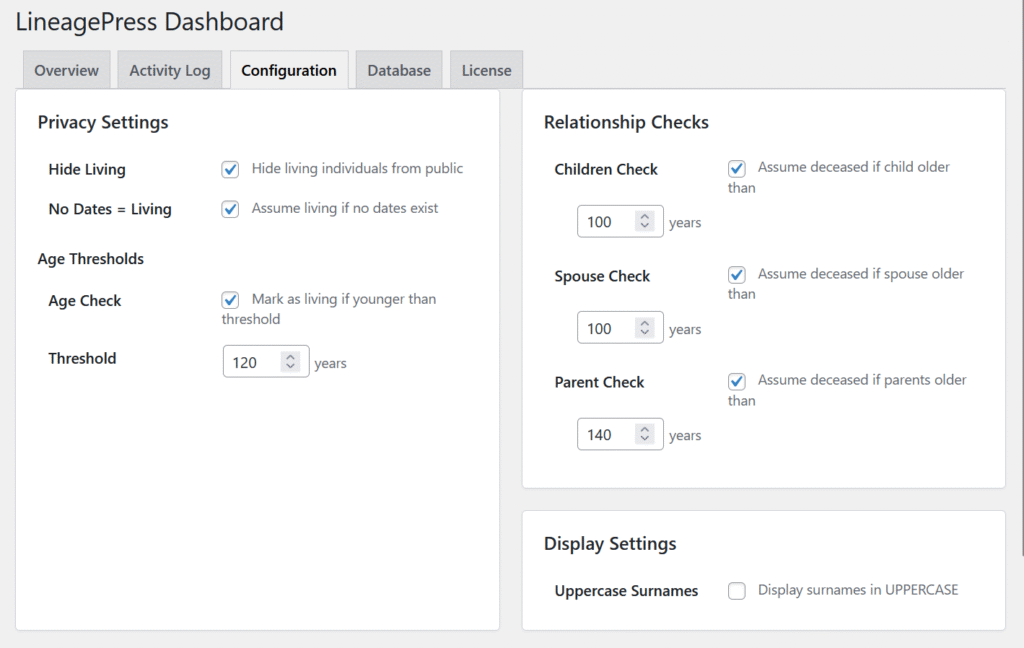
Task: Go to the Database tab
Action: tap(398, 71)
